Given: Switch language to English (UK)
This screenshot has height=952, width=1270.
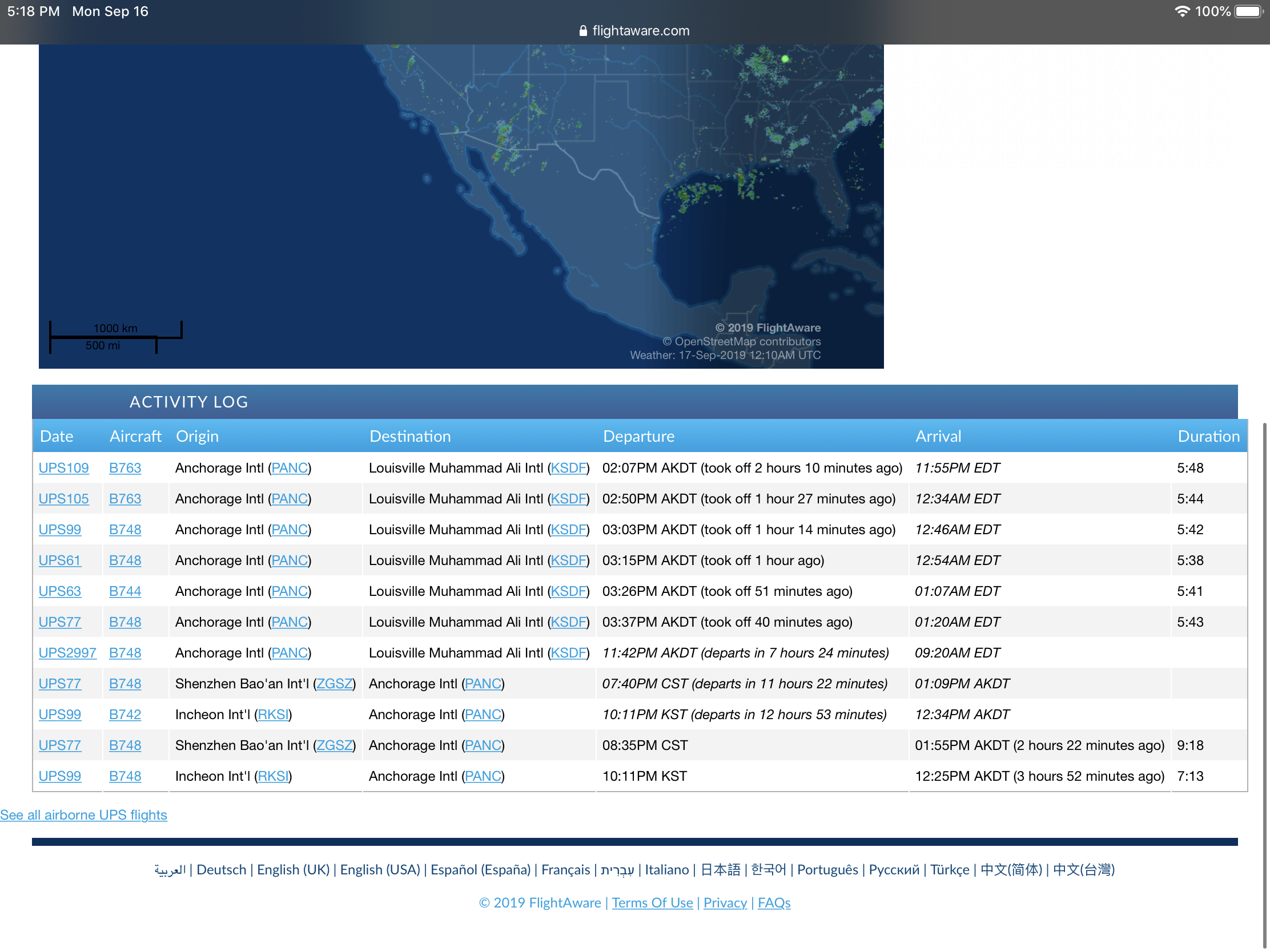Looking at the screenshot, I should (294, 870).
